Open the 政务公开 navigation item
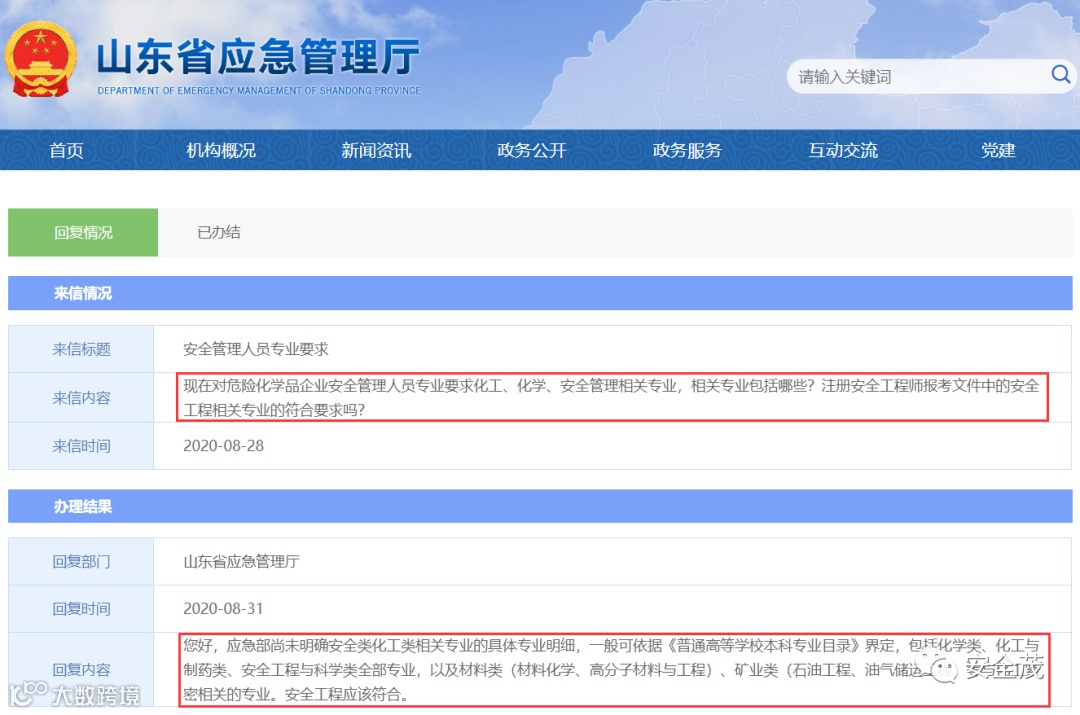This screenshot has height=715, width=1080. coord(532,150)
